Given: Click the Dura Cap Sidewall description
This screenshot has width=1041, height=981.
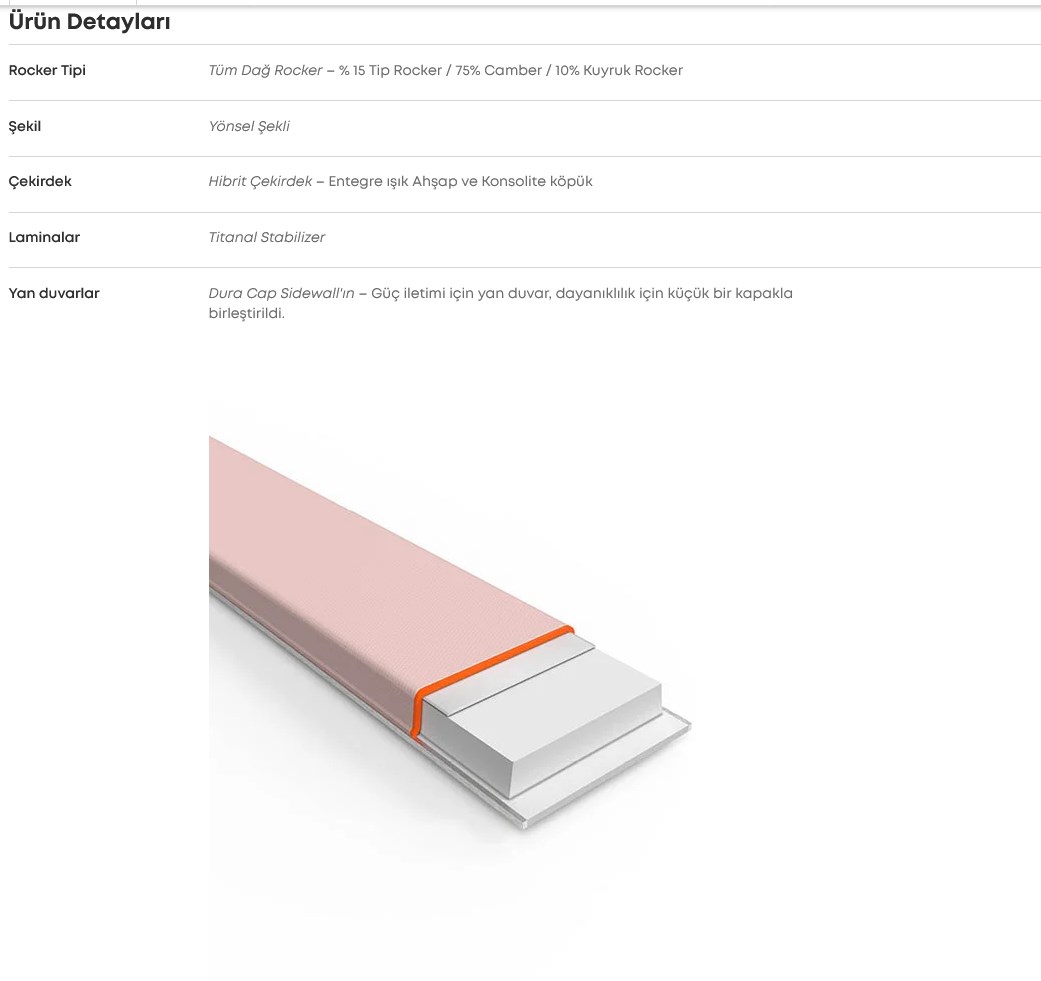Looking at the screenshot, I should 501,303.
